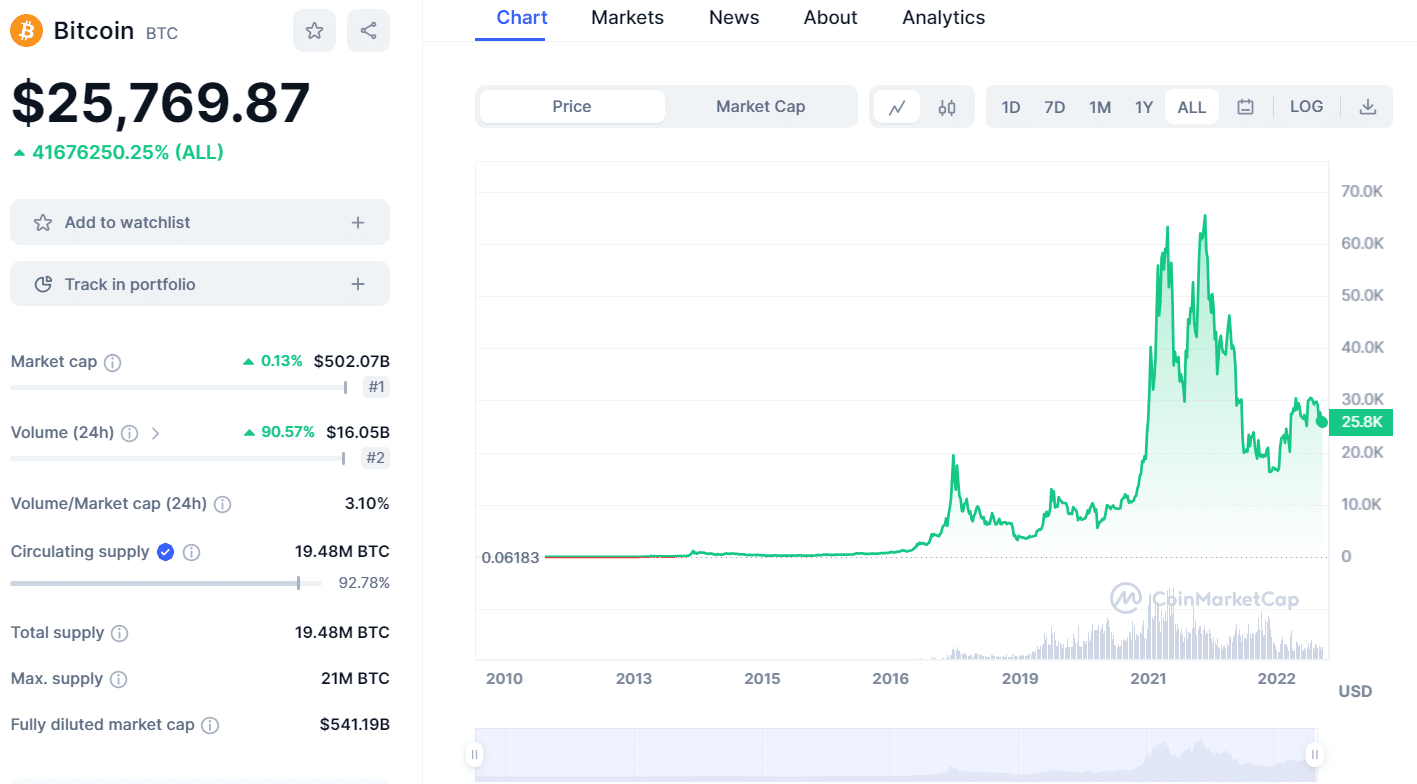Screen dimensions: 1417x784
Task: Click the 41676250.25% (ALL) change text
Action: coord(128,153)
